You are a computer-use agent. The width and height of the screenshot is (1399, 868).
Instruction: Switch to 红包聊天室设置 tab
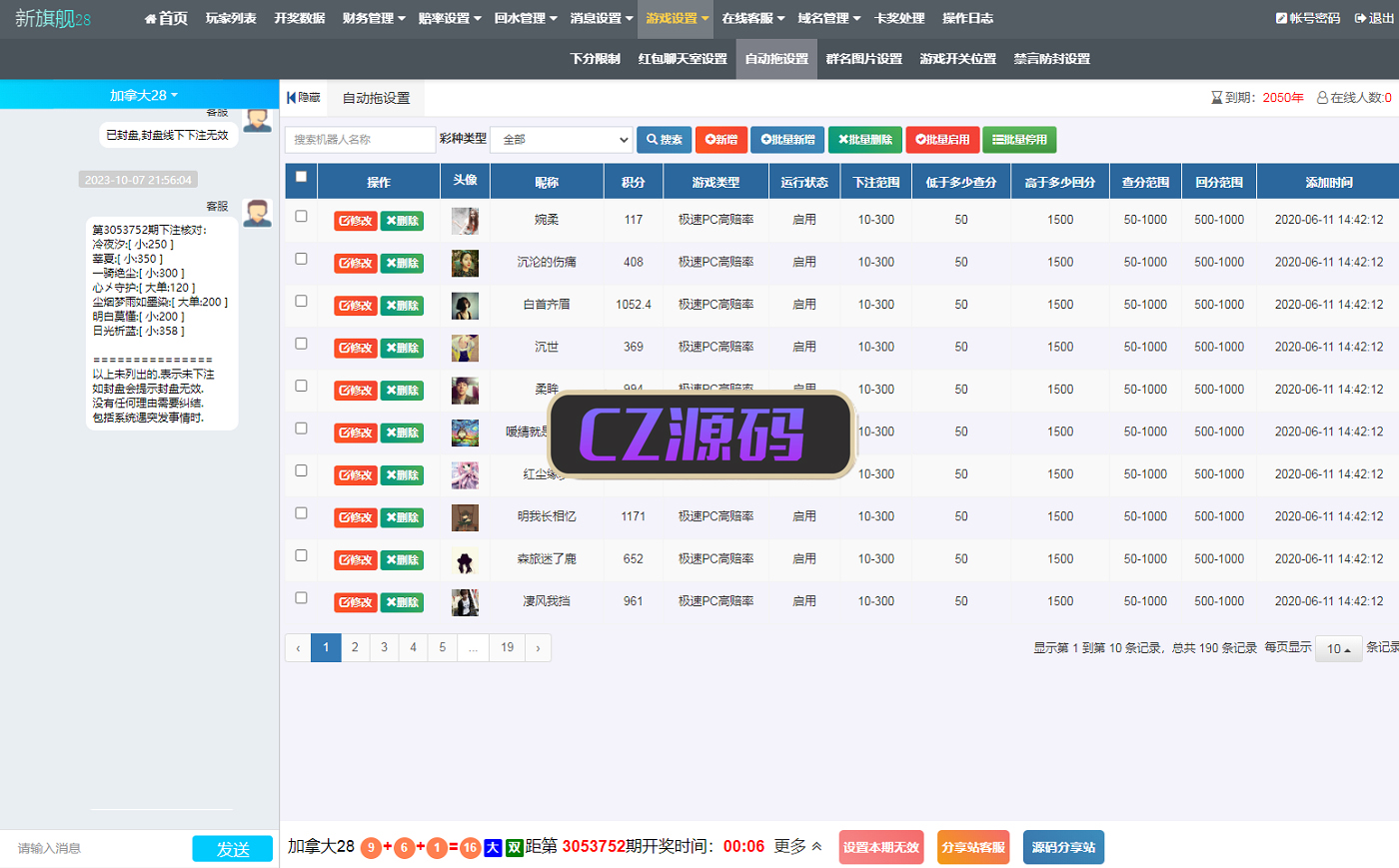coord(683,59)
